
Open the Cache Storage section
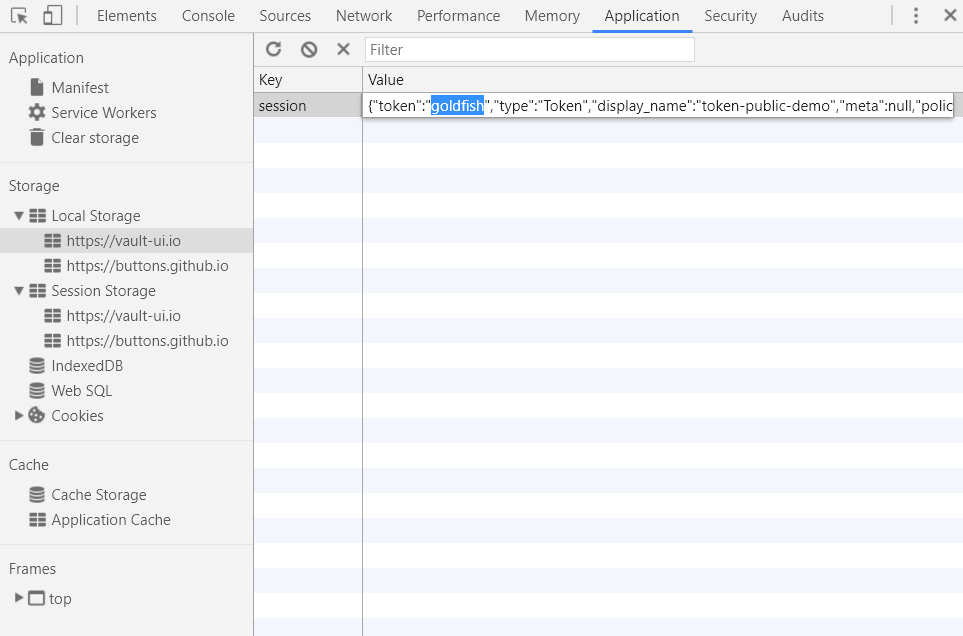coord(99,494)
